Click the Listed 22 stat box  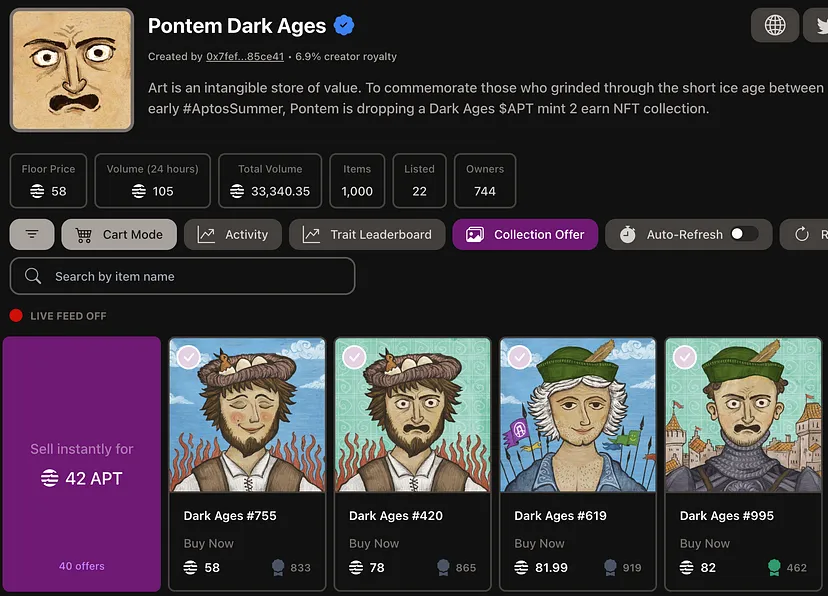pyautogui.click(x=419, y=181)
